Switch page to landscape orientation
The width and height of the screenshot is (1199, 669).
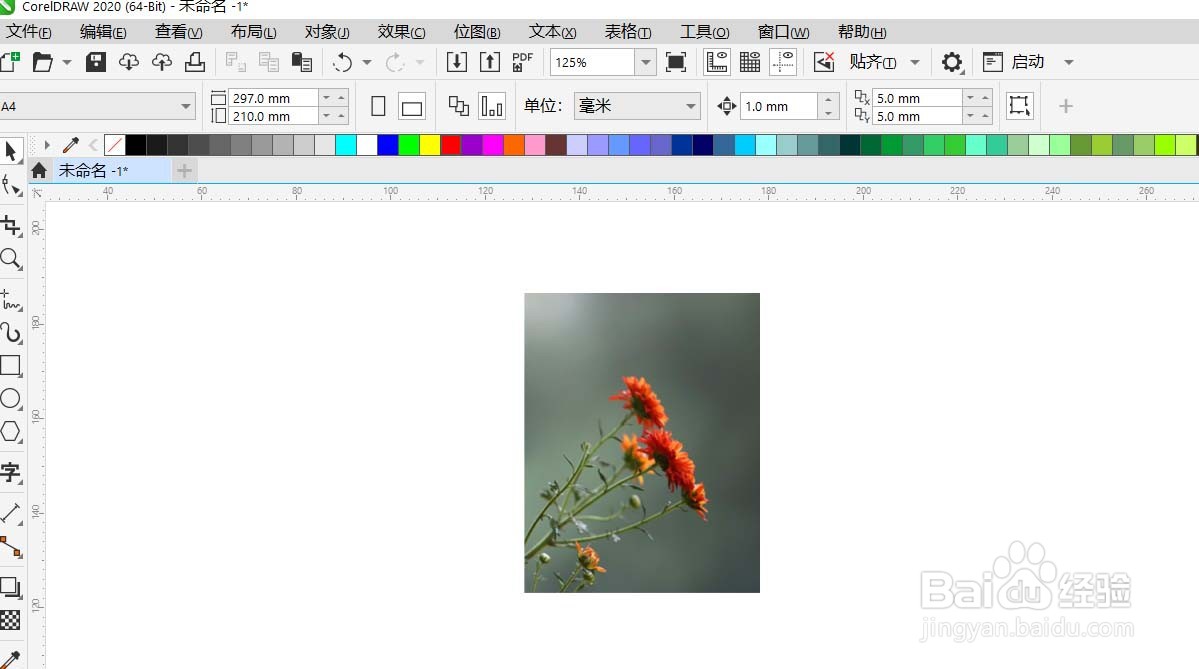411,105
